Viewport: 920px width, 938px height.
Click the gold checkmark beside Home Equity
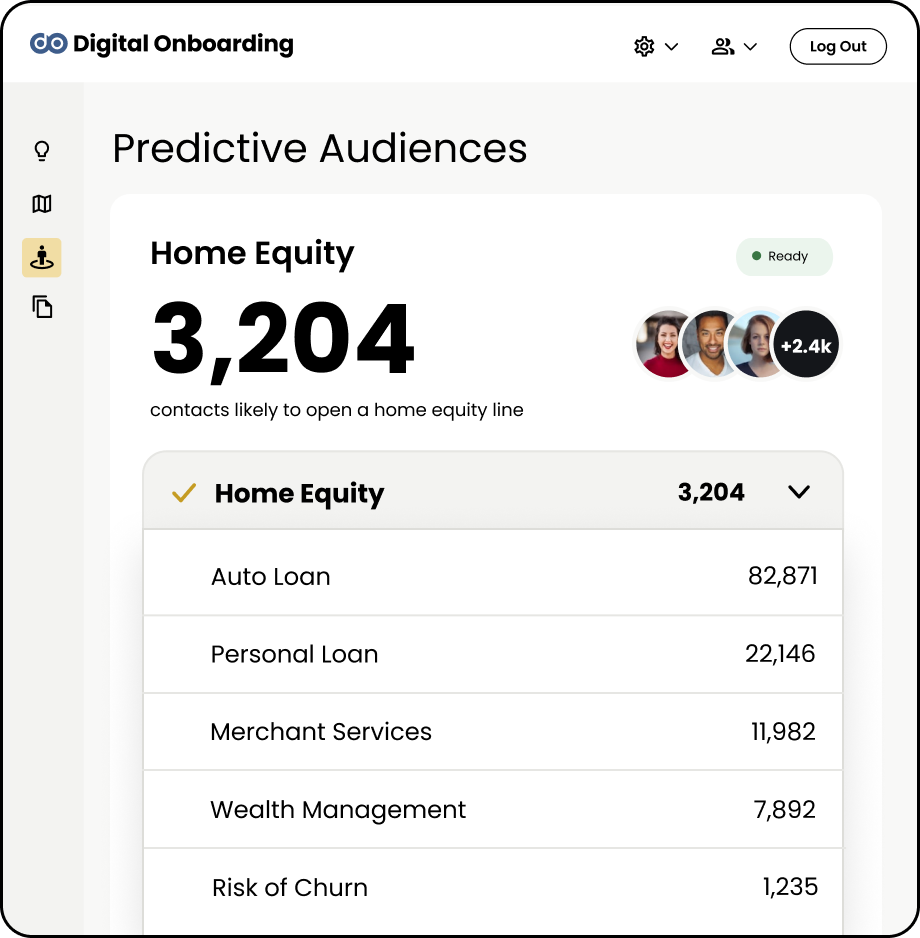coord(184,492)
